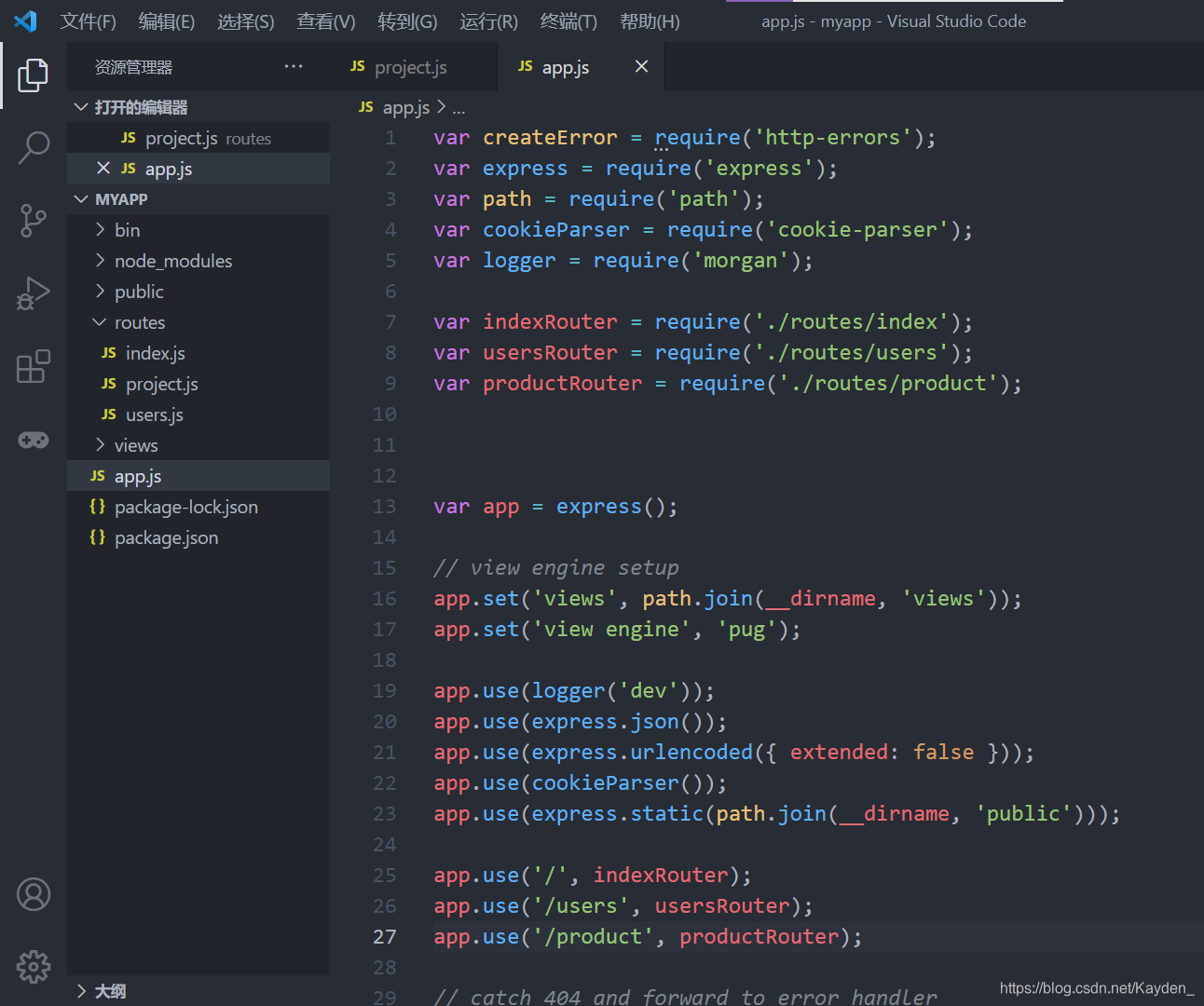1204x1006 pixels.
Task: Expand the node_modules folder
Action: [x=100, y=260]
